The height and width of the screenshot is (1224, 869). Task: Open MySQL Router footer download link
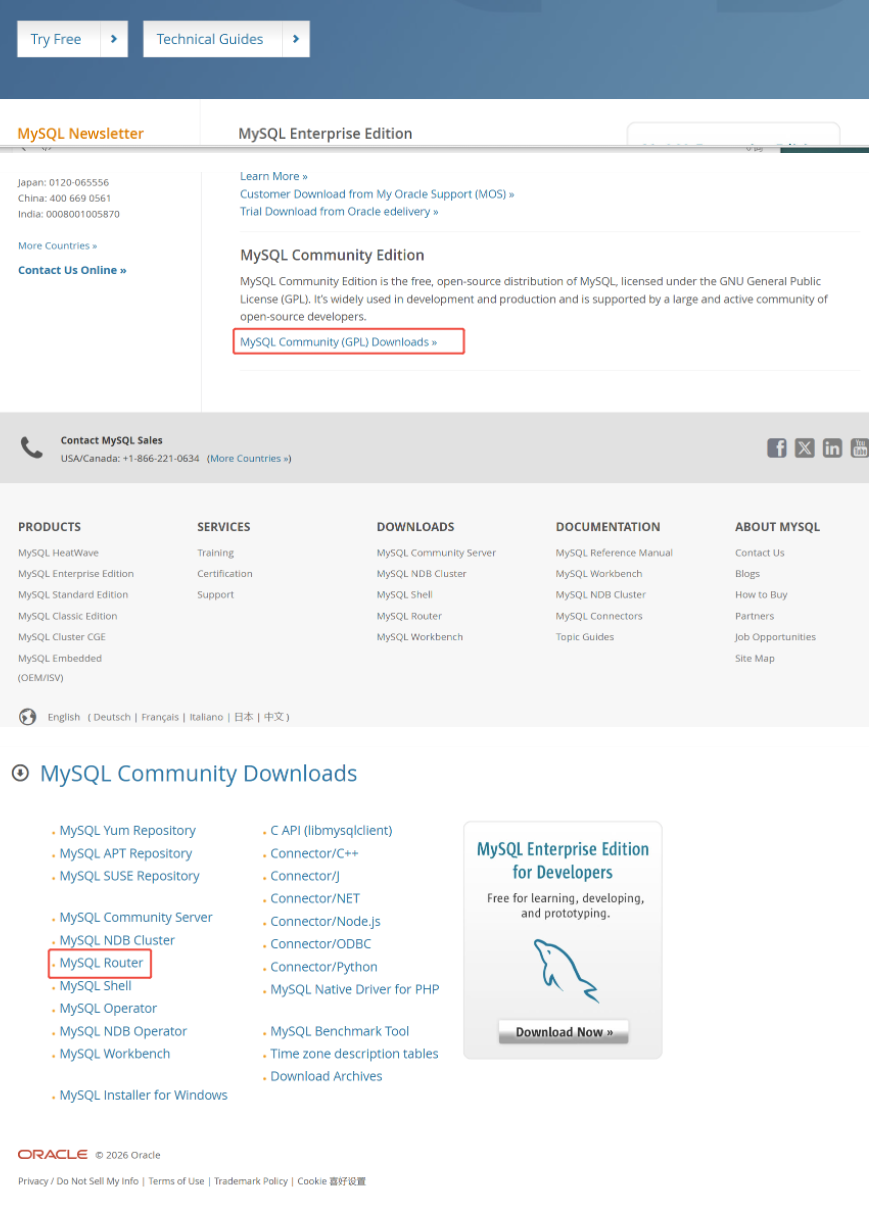point(409,616)
